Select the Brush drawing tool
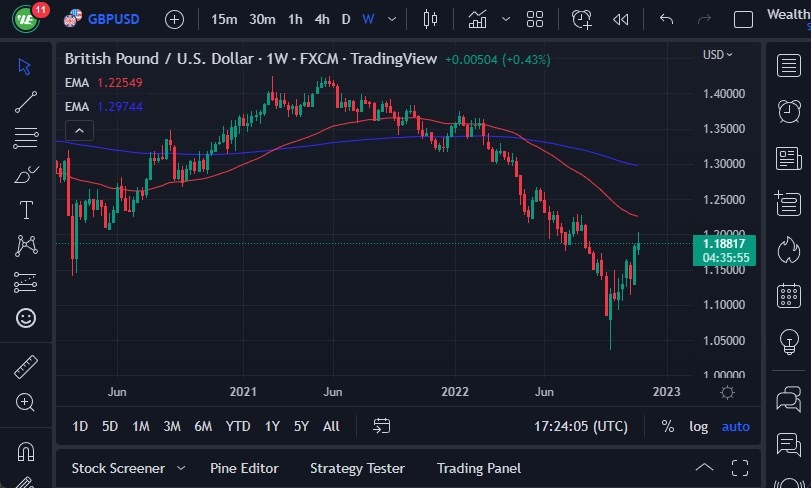The height and width of the screenshot is (488, 811). coord(26,175)
